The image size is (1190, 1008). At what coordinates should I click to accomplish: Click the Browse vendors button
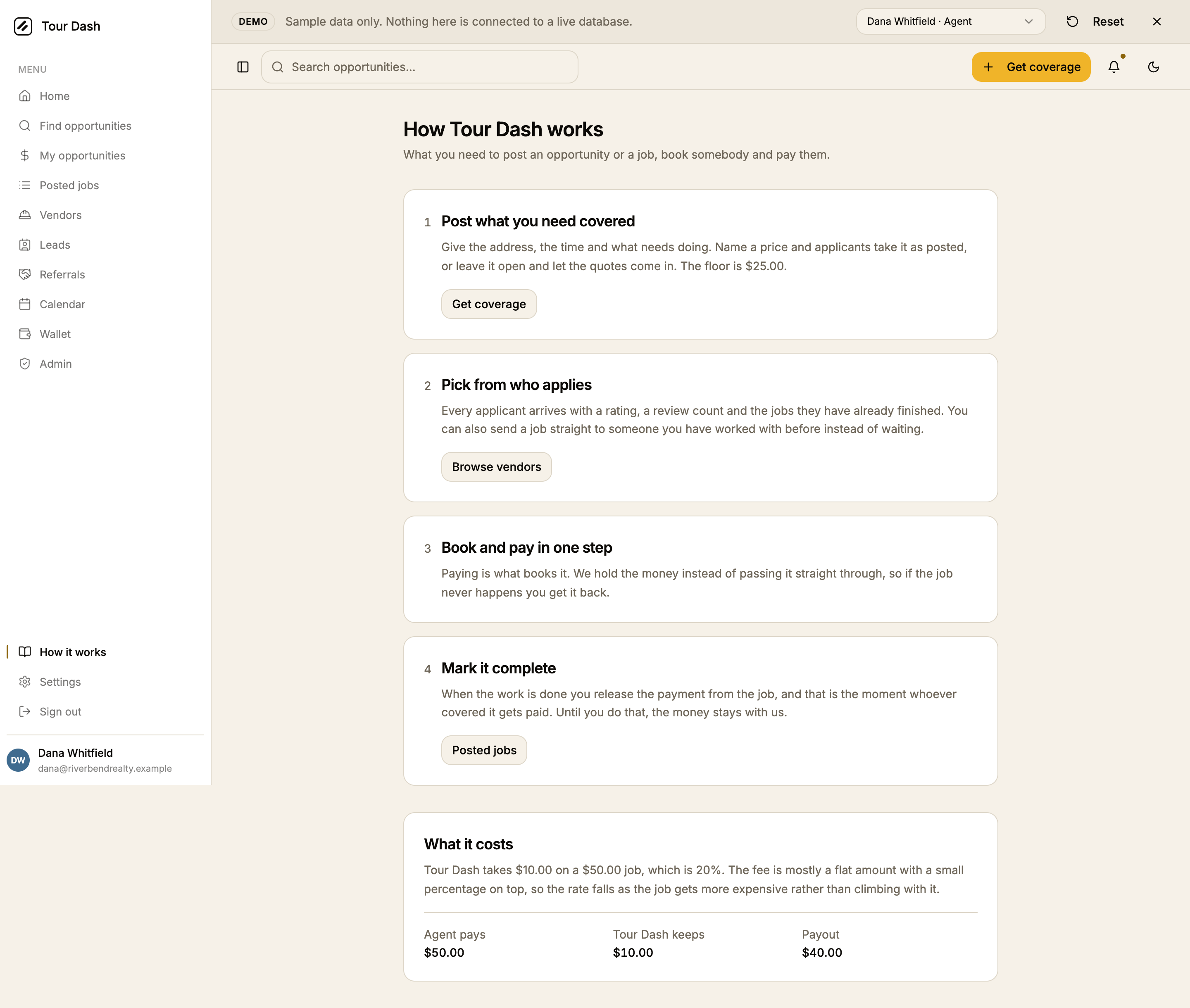pyautogui.click(x=496, y=467)
